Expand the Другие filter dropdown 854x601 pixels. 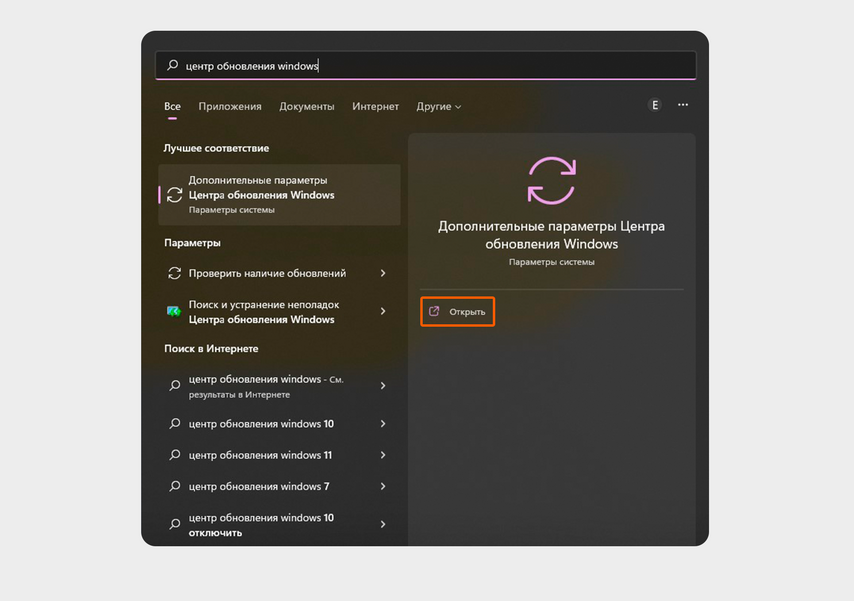(438, 106)
